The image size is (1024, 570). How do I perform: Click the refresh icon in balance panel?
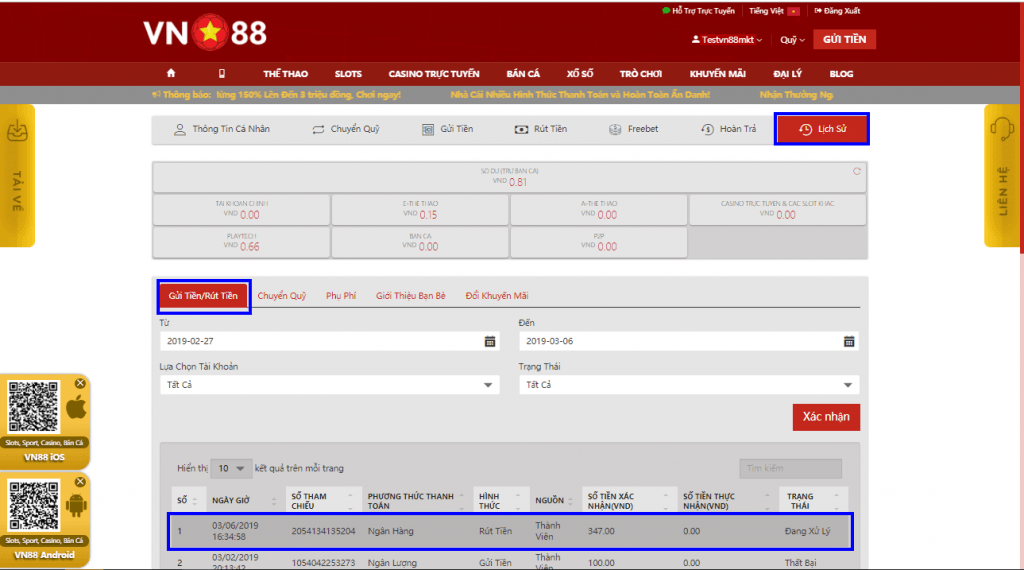[856, 171]
